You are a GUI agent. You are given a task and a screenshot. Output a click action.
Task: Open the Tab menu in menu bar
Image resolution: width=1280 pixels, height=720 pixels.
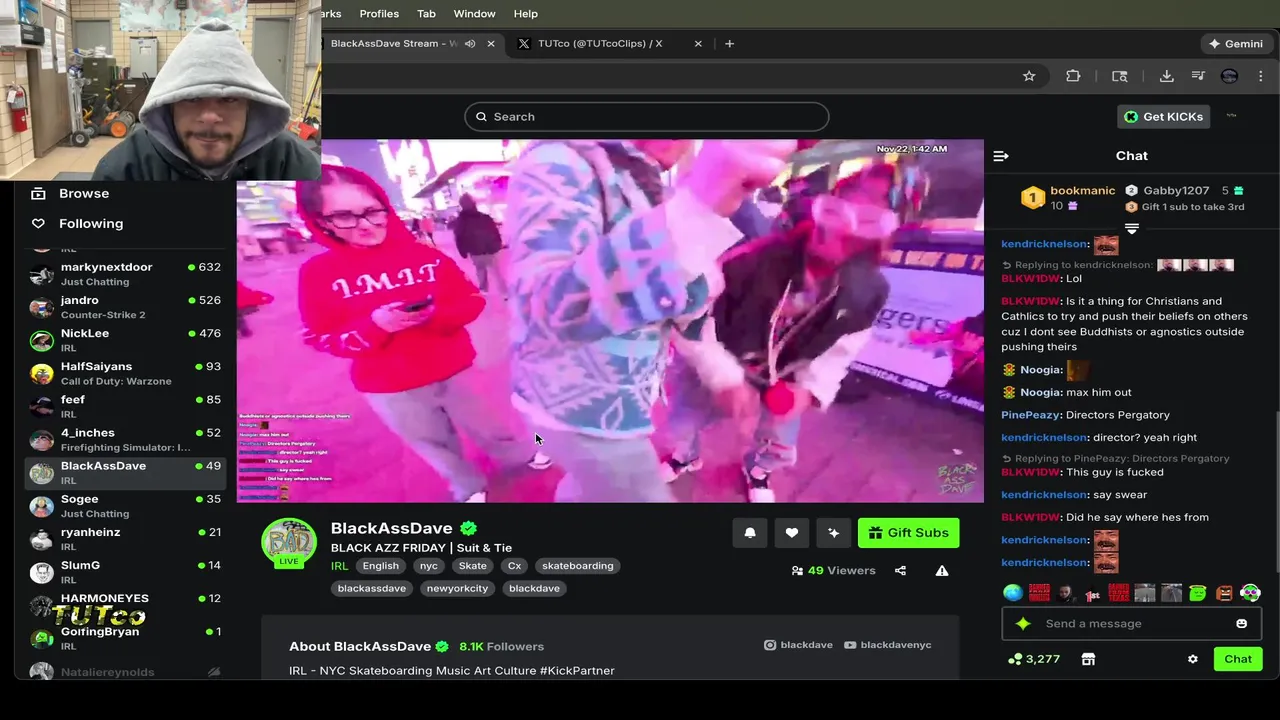tap(426, 14)
